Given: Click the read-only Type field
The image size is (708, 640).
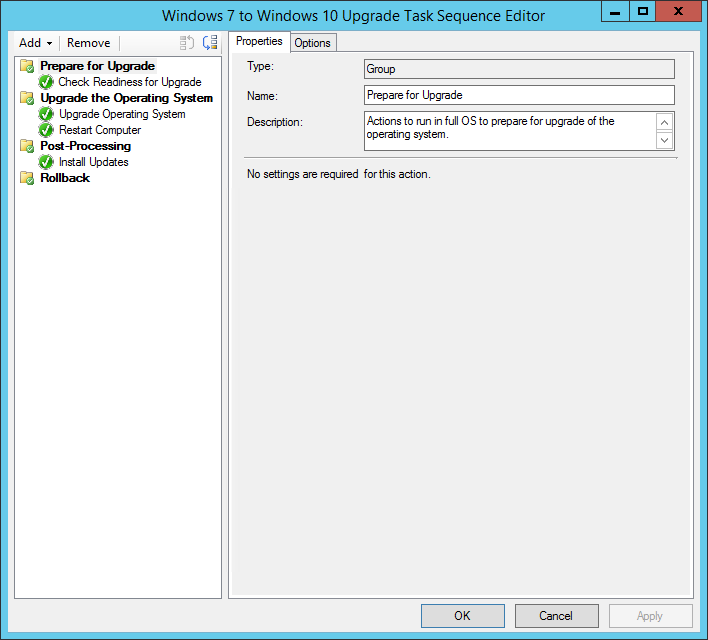Looking at the screenshot, I should (x=519, y=69).
